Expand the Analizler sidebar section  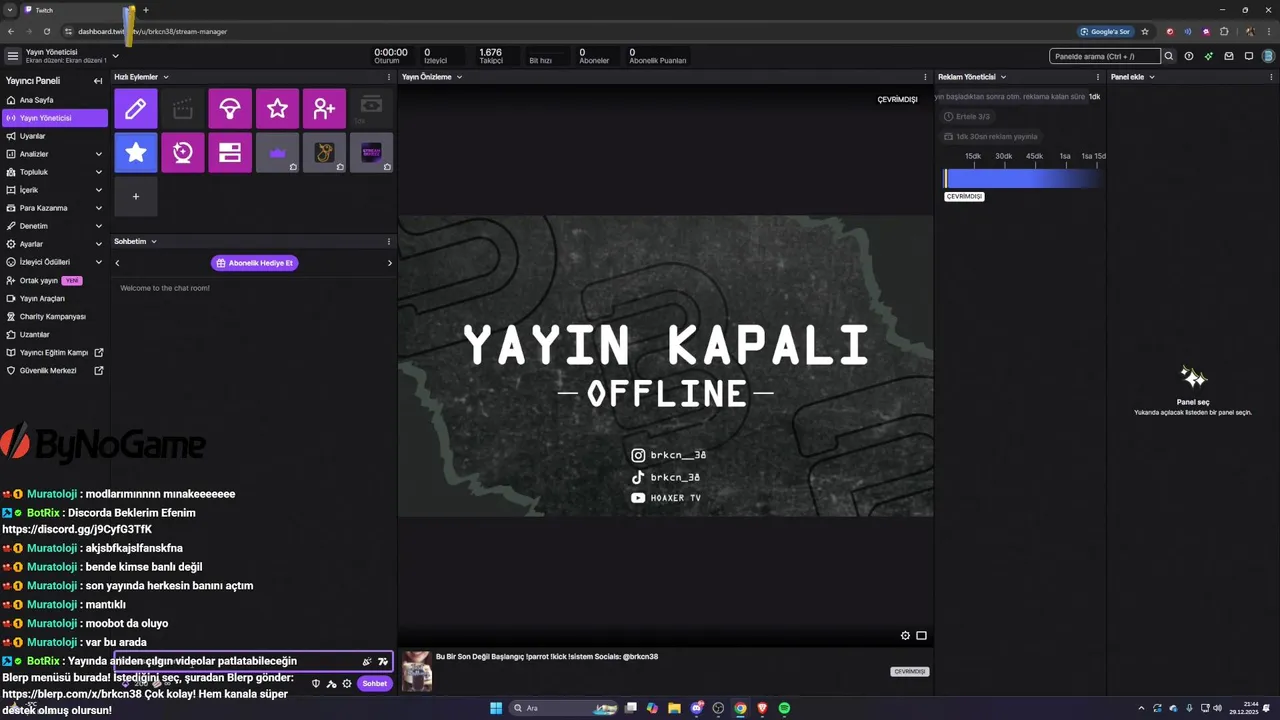point(98,154)
